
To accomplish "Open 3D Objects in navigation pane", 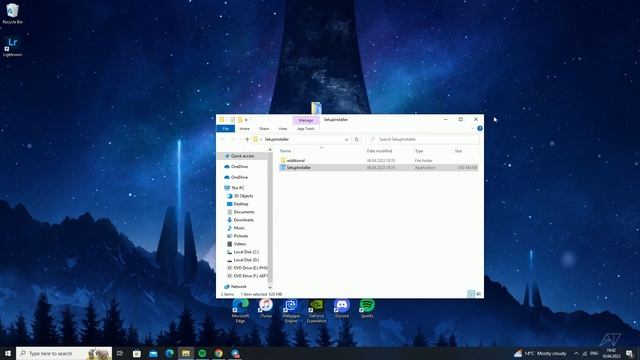I will pyautogui.click(x=240, y=196).
